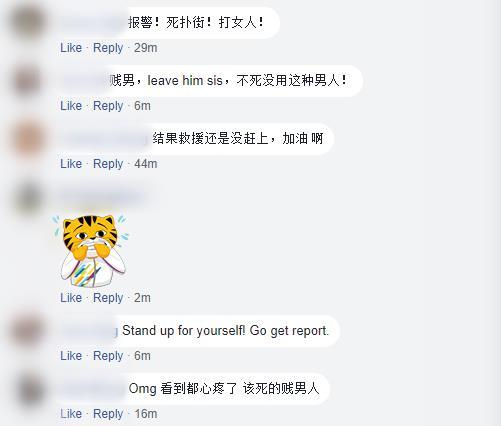Viewport: 501px width, 426px height.
Task: Open the first commenter's blurred avatar
Action: tap(28, 23)
